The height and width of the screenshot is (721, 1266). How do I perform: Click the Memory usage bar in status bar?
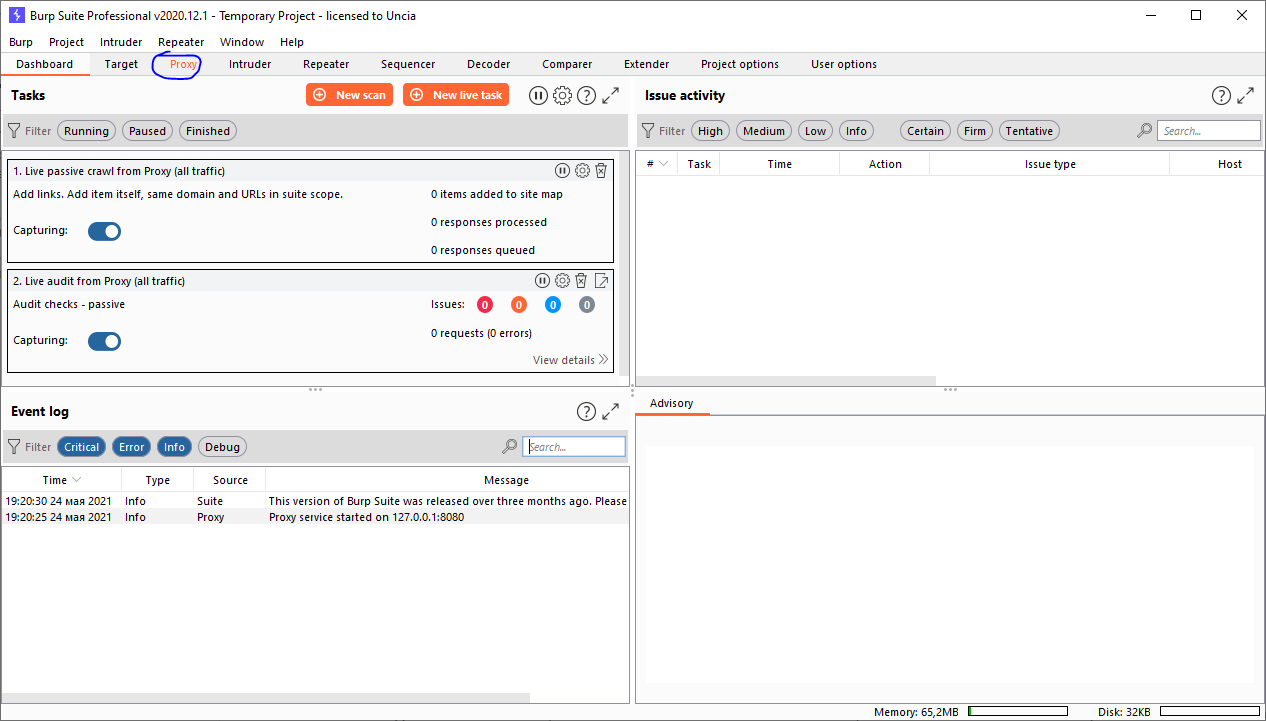click(1017, 712)
